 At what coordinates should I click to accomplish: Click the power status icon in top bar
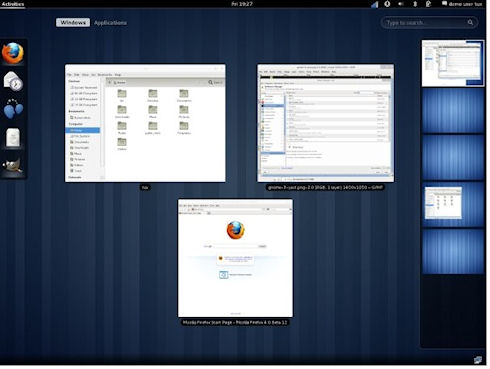pos(428,4)
